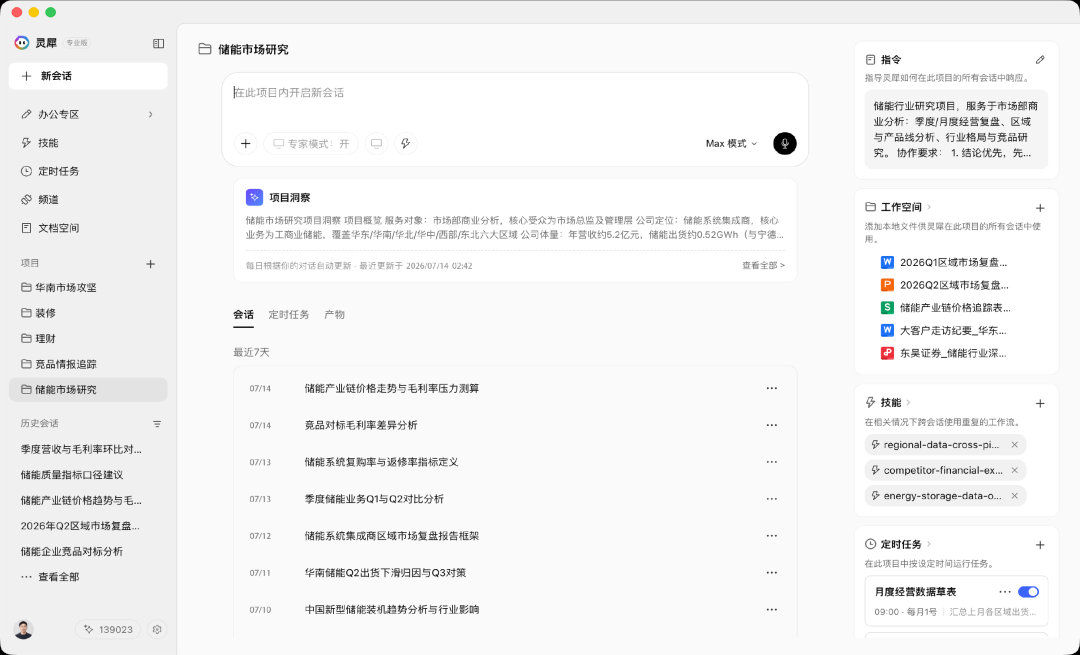Open 技能 from the sidebar
Screen dimensions: 1080x655
pyautogui.click(x=88, y=143)
